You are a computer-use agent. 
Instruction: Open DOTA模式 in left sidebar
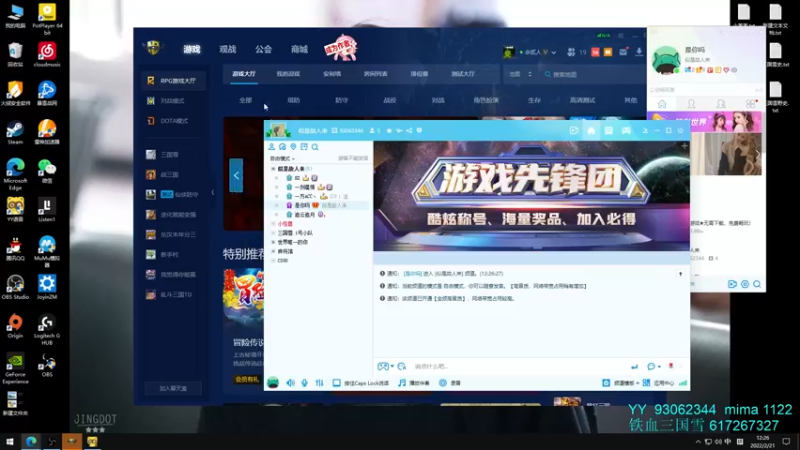point(173,121)
